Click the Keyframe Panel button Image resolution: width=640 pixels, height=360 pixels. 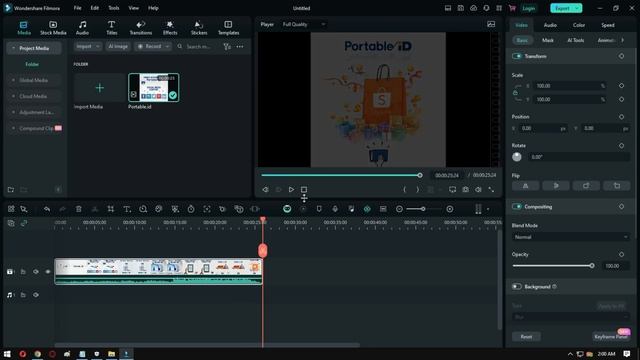point(611,337)
